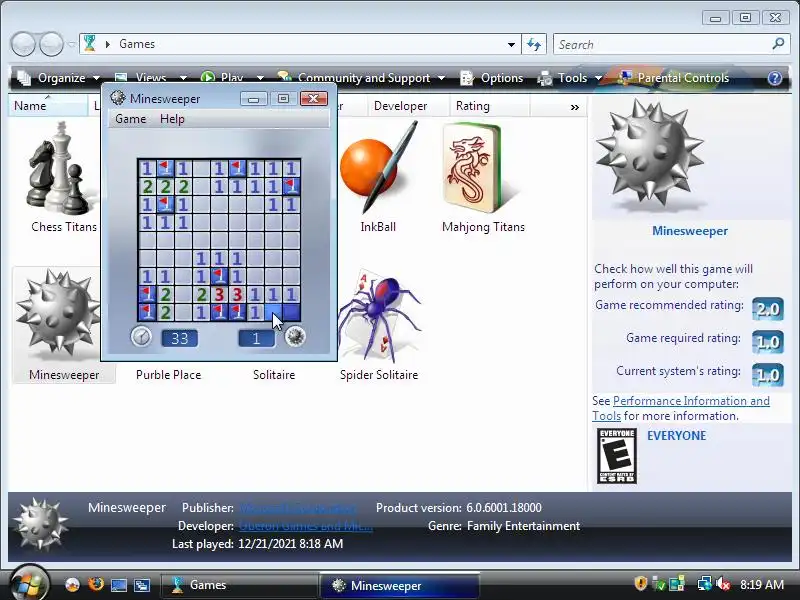Click the flagged tile in the top row, second column
Viewport: 800px width, 600px height.
click(x=165, y=168)
